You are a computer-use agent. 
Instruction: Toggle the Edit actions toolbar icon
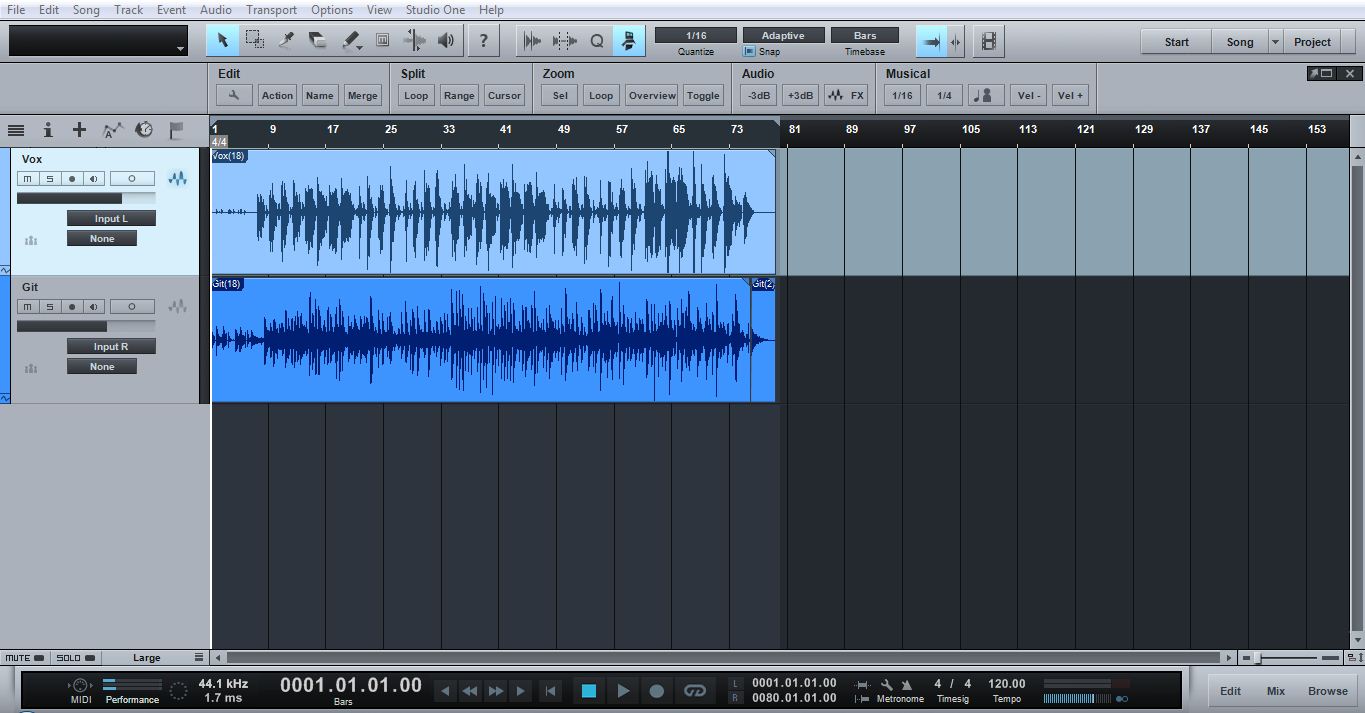629,41
